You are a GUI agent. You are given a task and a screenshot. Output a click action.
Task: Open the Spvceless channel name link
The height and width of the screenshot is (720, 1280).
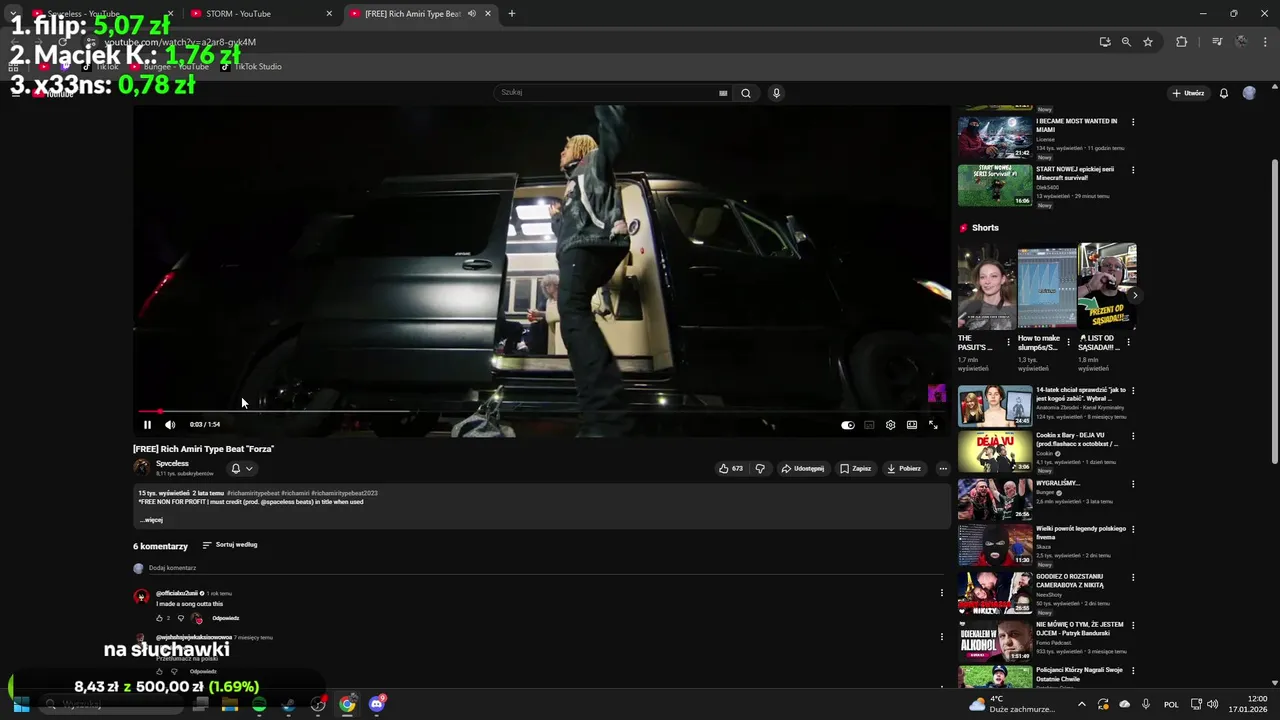[172, 463]
